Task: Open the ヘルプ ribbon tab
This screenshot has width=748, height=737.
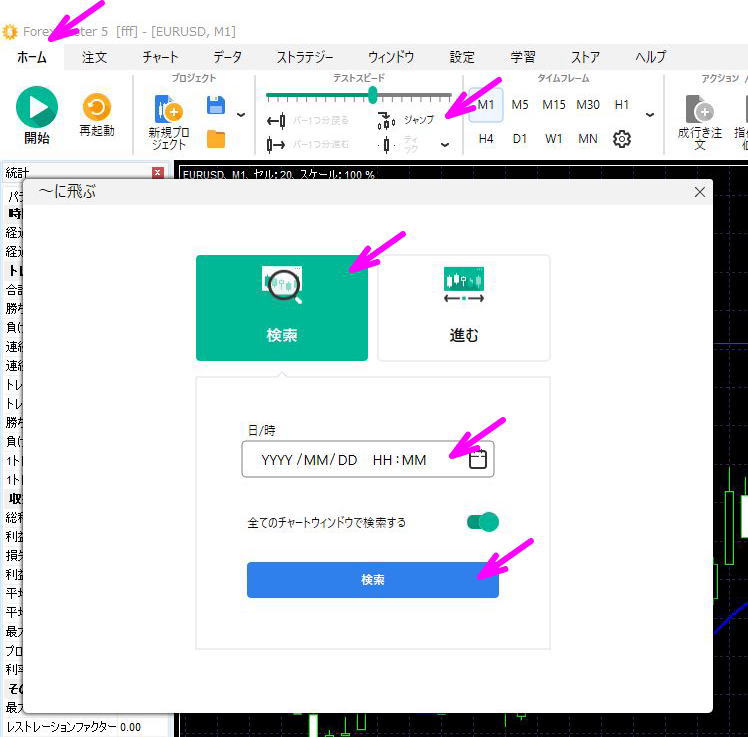Action: (650, 57)
